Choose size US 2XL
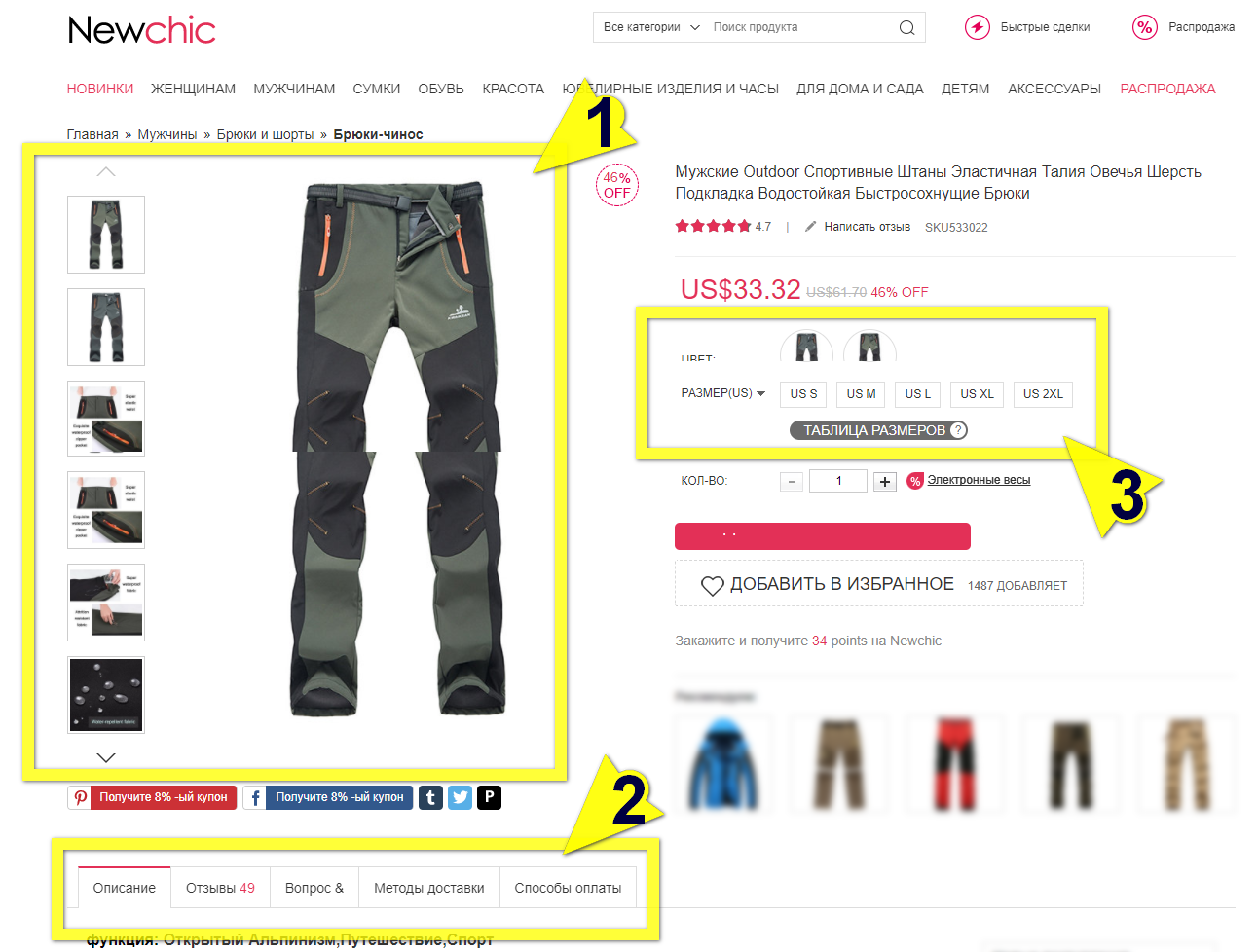This screenshot has width=1257, height=952. tap(1043, 394)
